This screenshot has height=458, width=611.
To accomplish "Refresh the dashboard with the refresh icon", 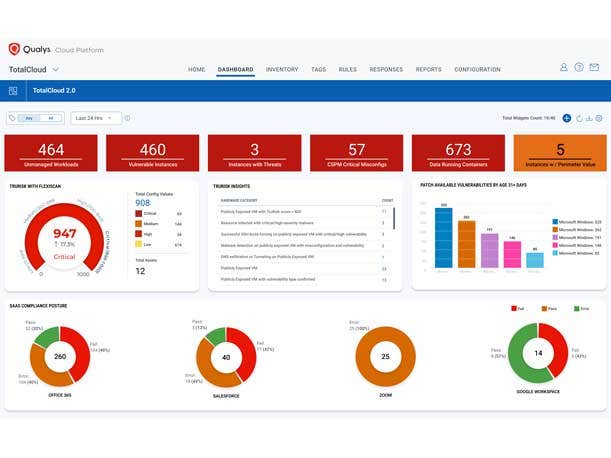I will [579, 118].
